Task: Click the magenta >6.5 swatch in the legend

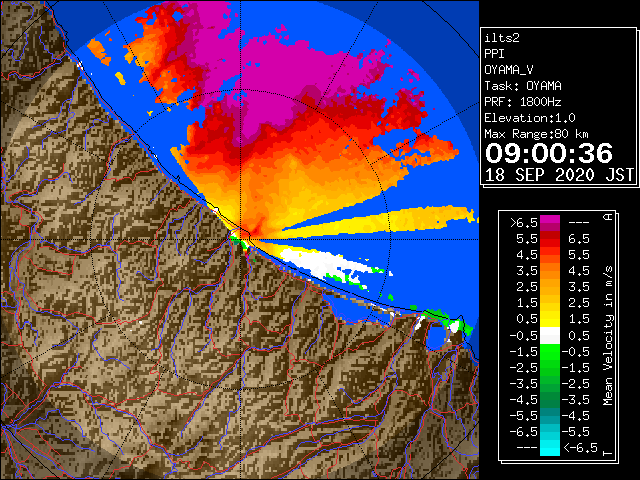Action: [x=550, y=223]
